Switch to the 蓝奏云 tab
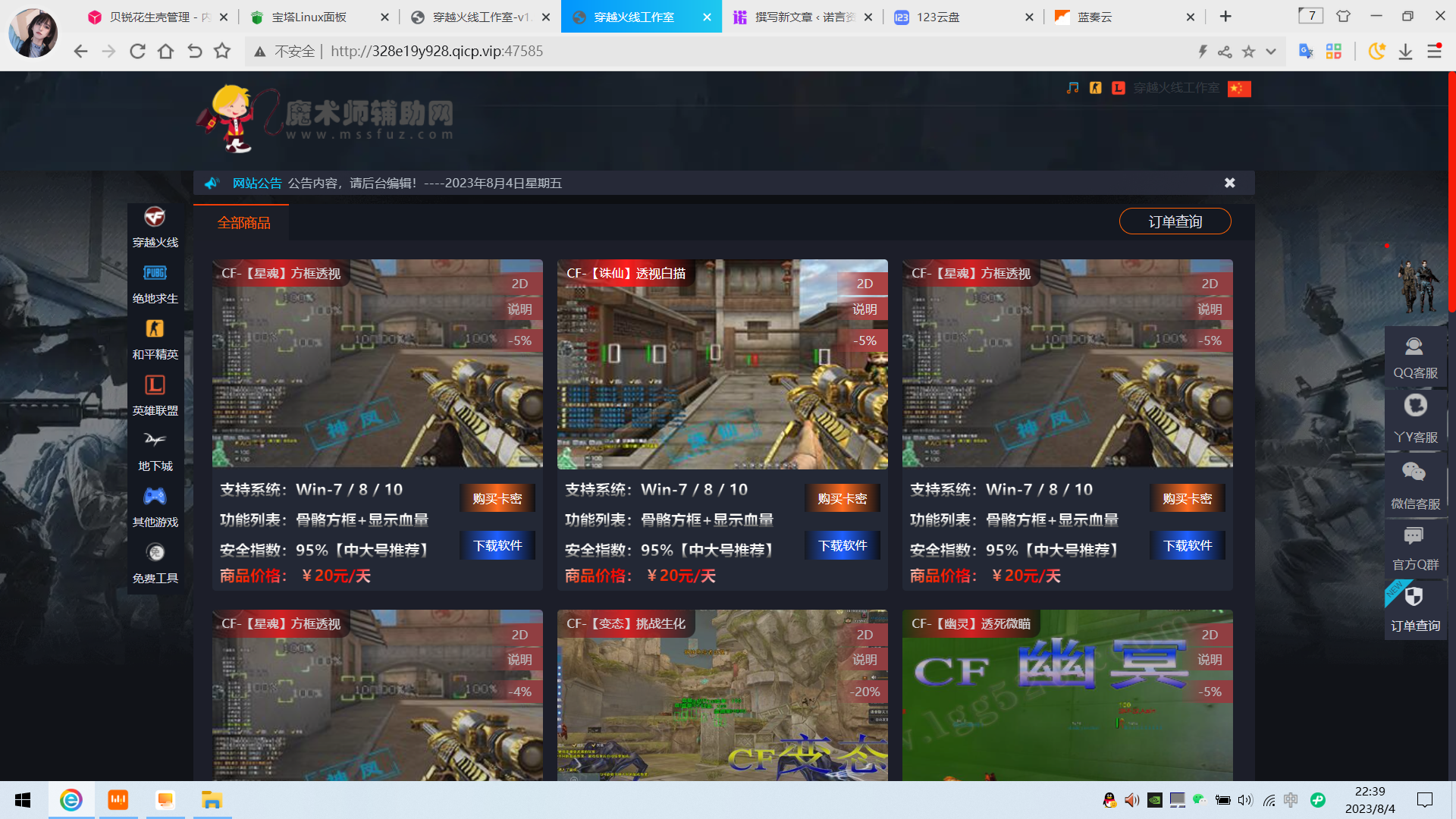Image resolution: width=1456 pixels, height=819 pixels. click(x=1125, y=17)
